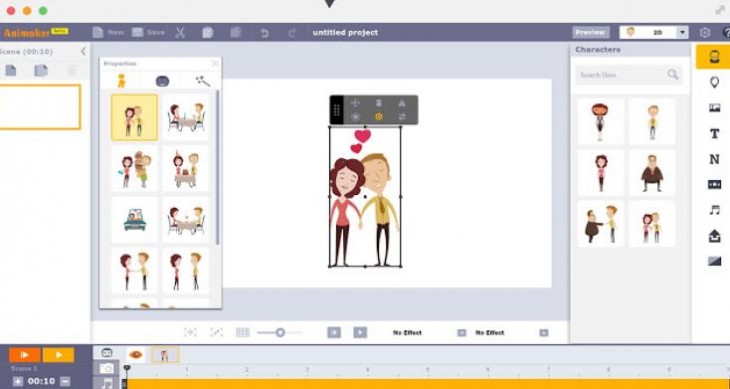Image resolution: width=730 pixels, height=389 pixels.
Task: Click the zoom slider handle below canvas
Action: [280, 332]
